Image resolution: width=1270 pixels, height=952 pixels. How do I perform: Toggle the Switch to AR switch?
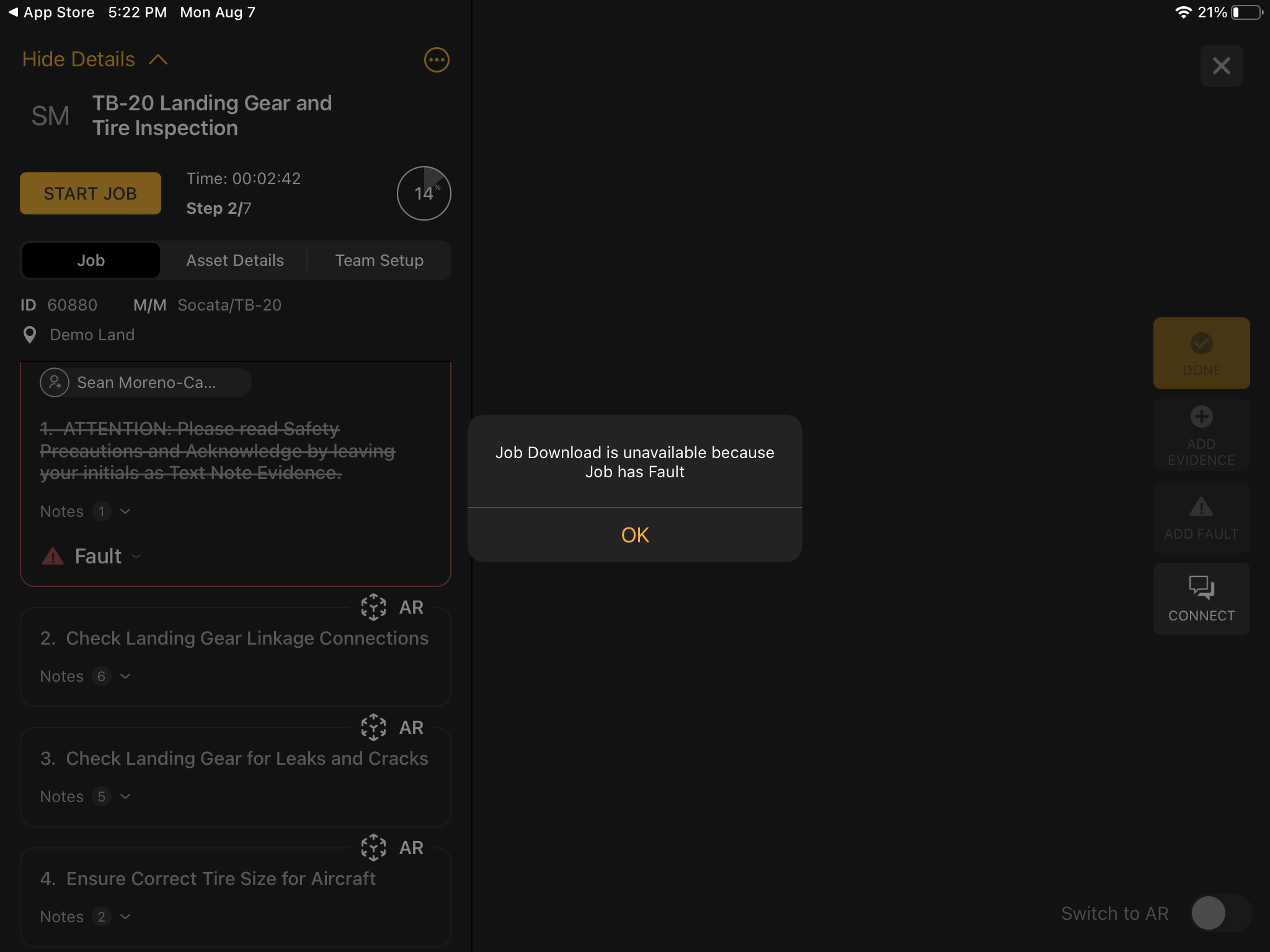pos(1220,913)
